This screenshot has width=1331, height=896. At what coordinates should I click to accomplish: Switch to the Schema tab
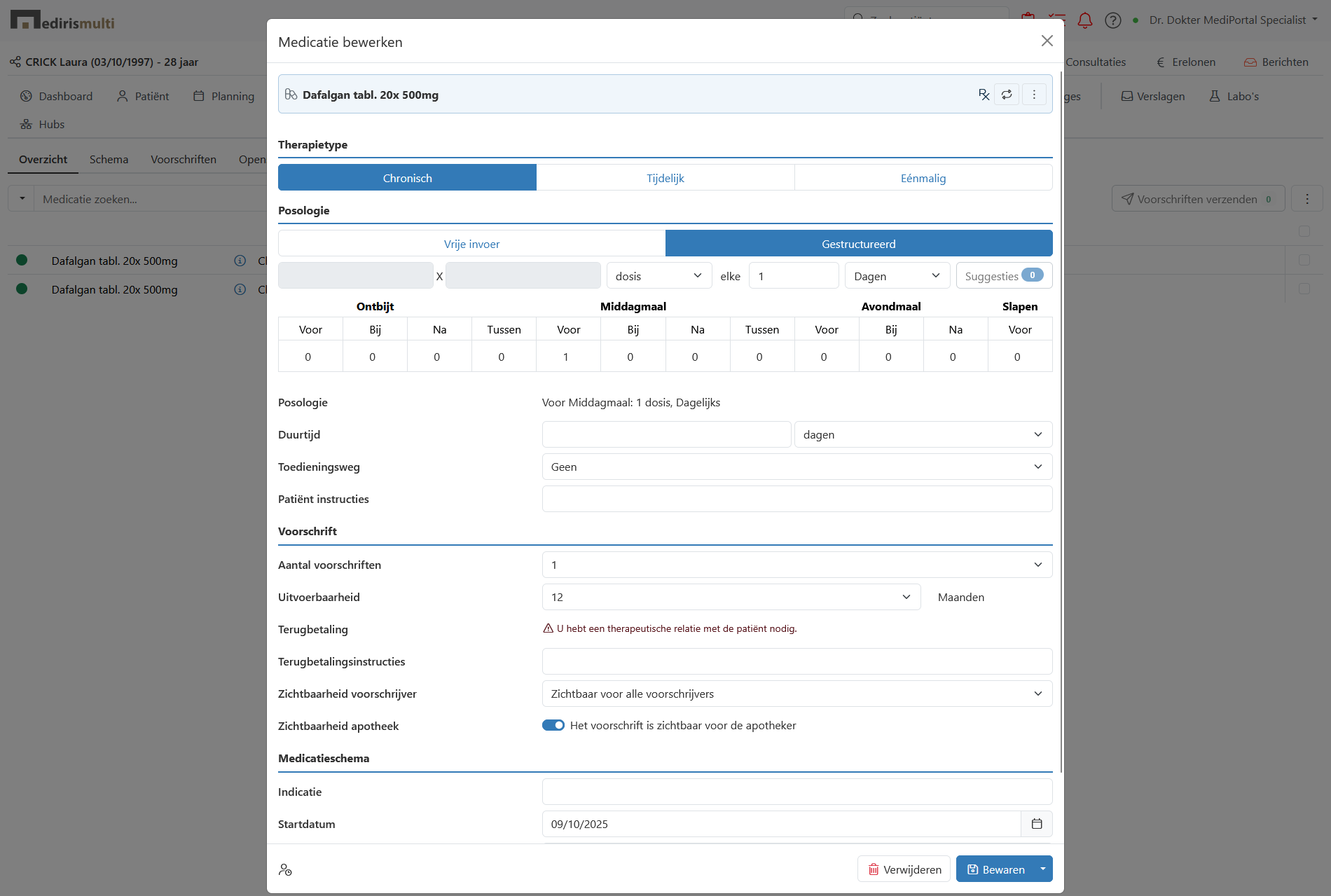tap(109, 159)
